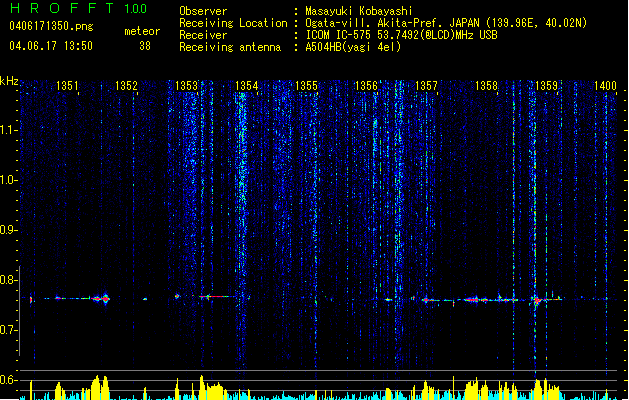Viewport: 629px width, 400px height.
Task: Click the Receiving Location label
Action: pyautogui.click(x=233, y=23)
